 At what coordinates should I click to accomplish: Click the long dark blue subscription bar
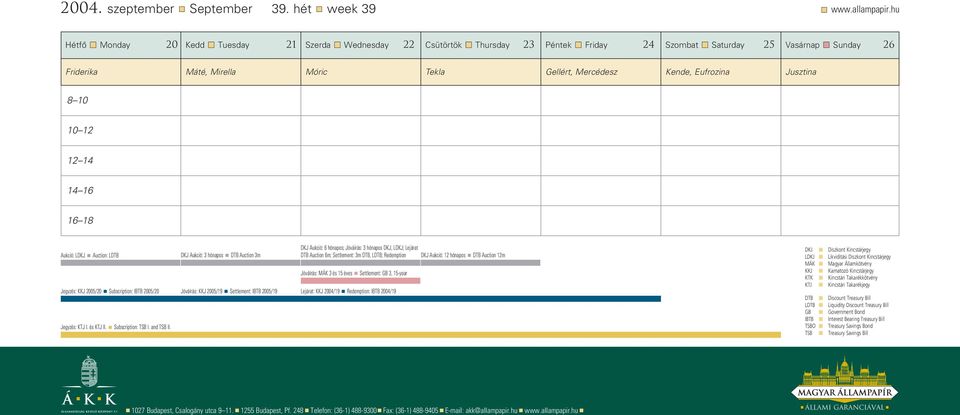tap(361, 299)
